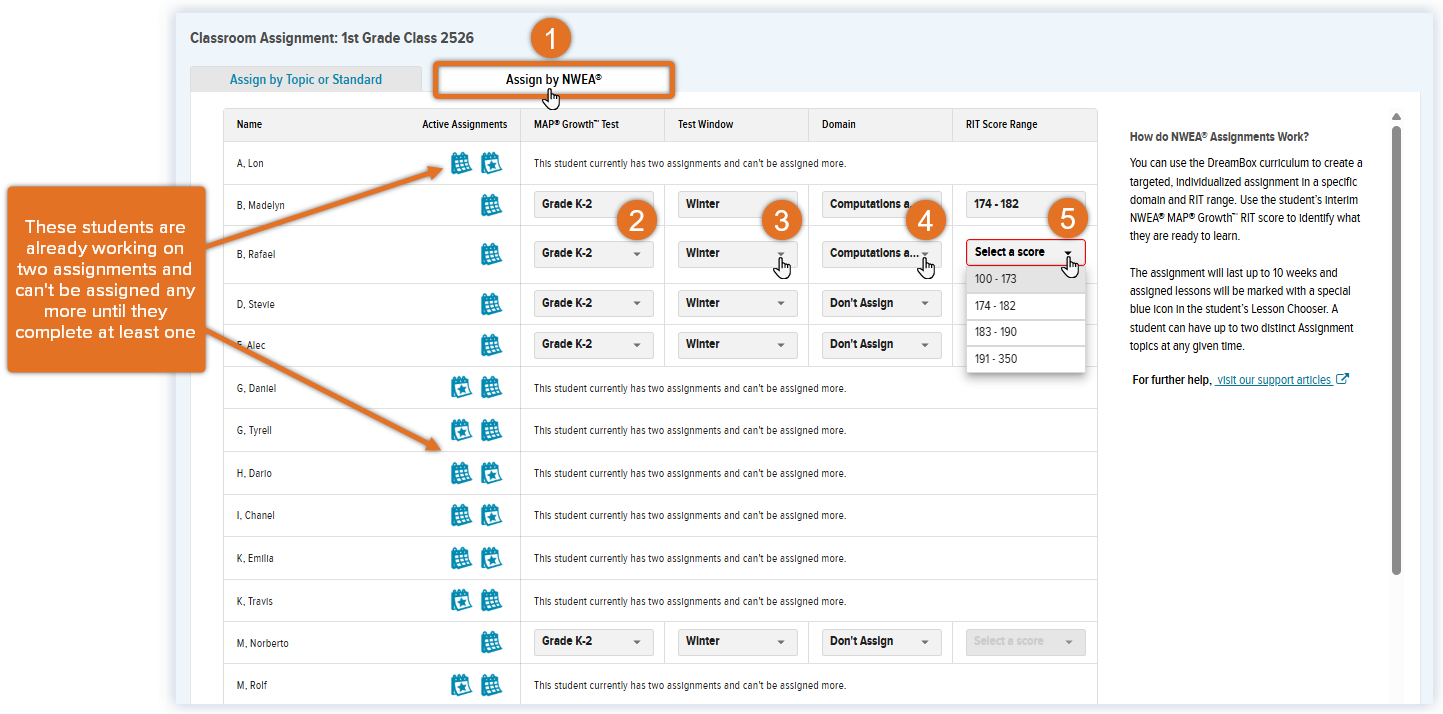Select the 191 - 350 score range option

(1025, 359)
